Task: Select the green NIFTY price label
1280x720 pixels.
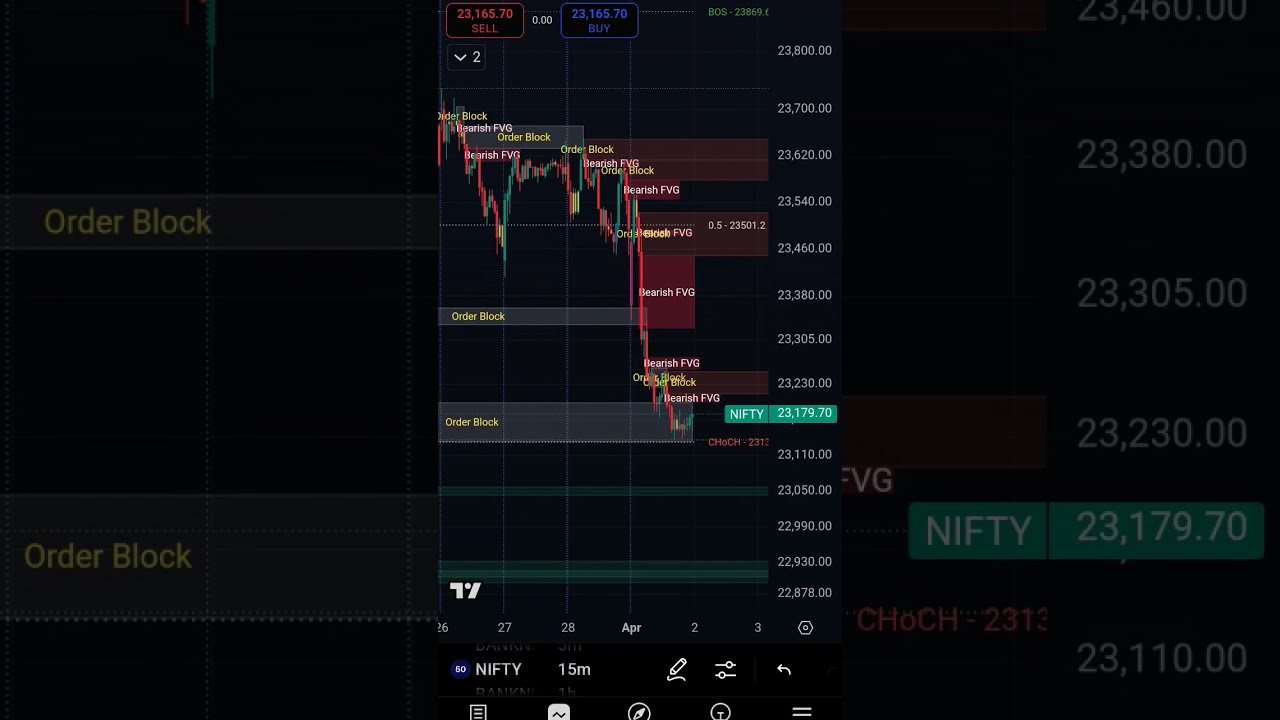Action: (747, 414)
